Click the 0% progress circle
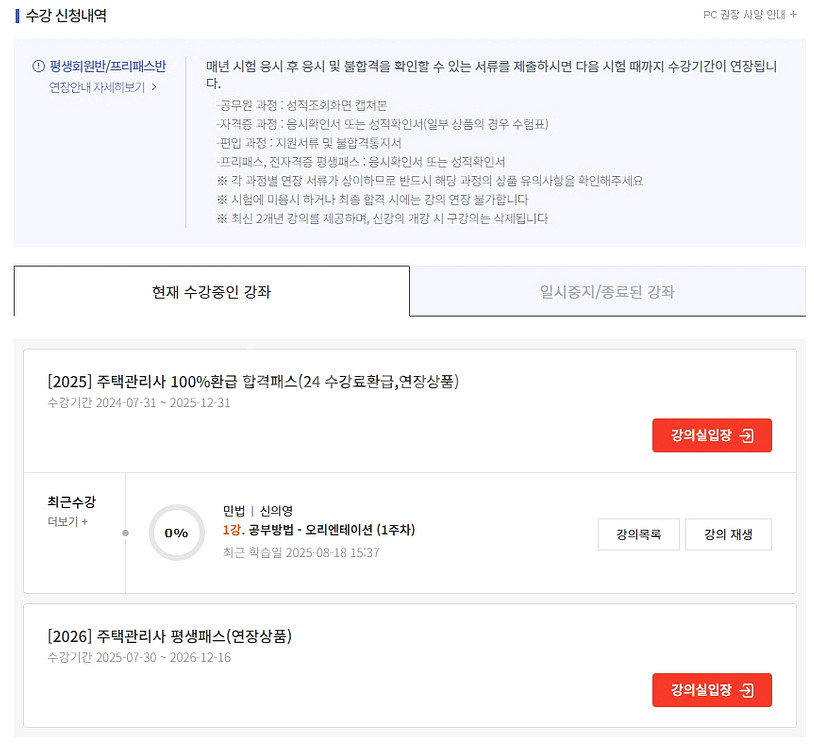This screenshot has width=814, height=750. click(x=176, y=532)
